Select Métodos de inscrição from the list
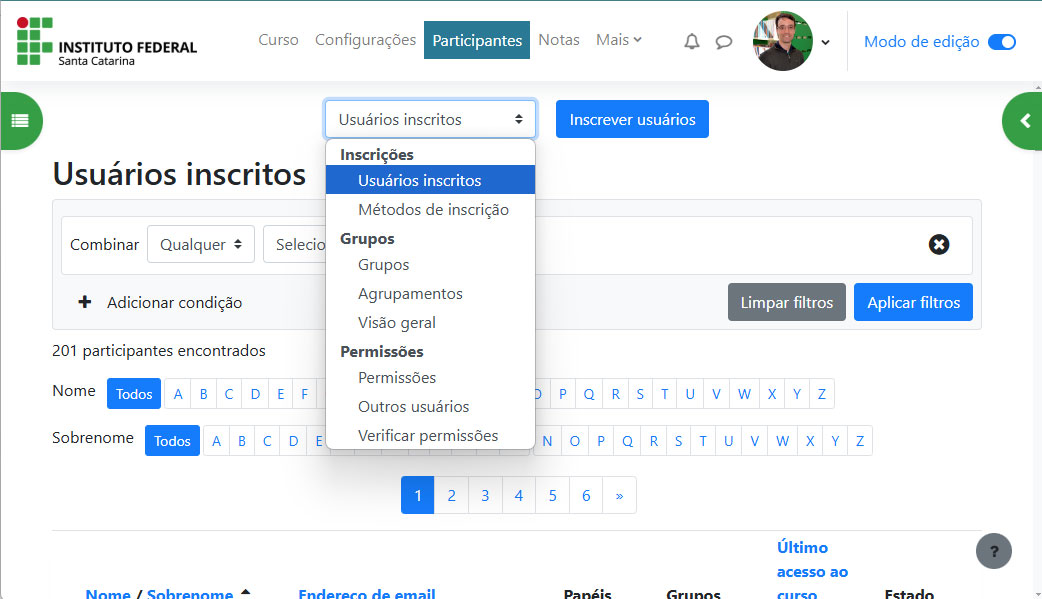The image size is (1042, 599). coord(433,210)
